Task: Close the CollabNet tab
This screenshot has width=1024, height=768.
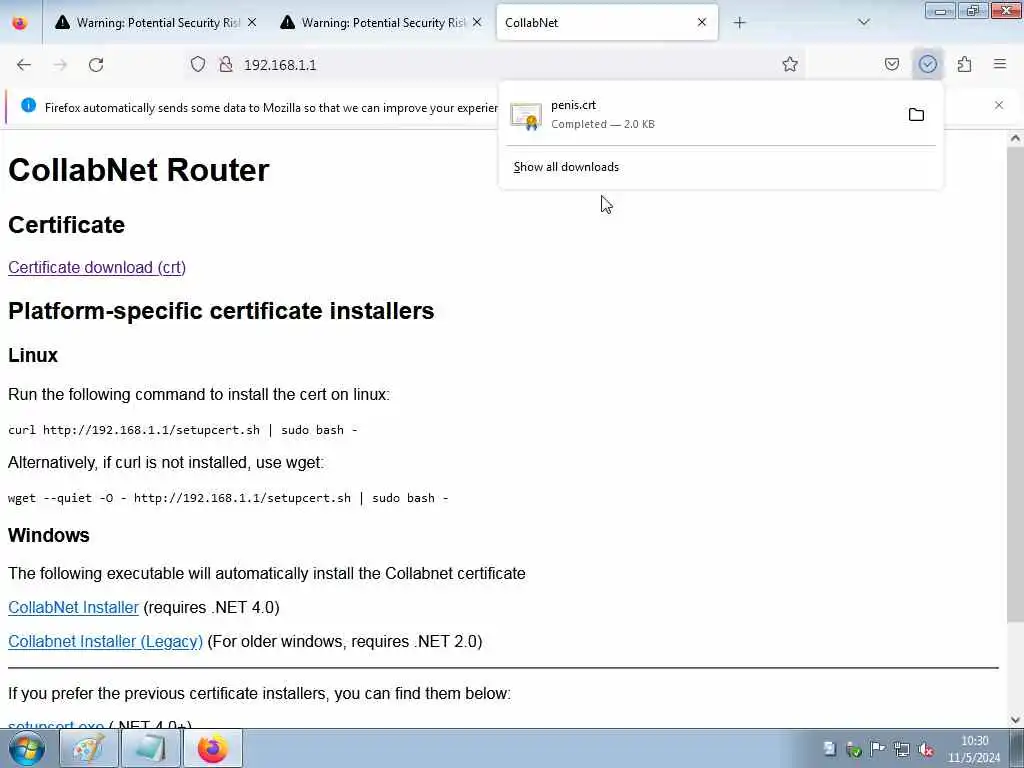Action: coord(701,22)
